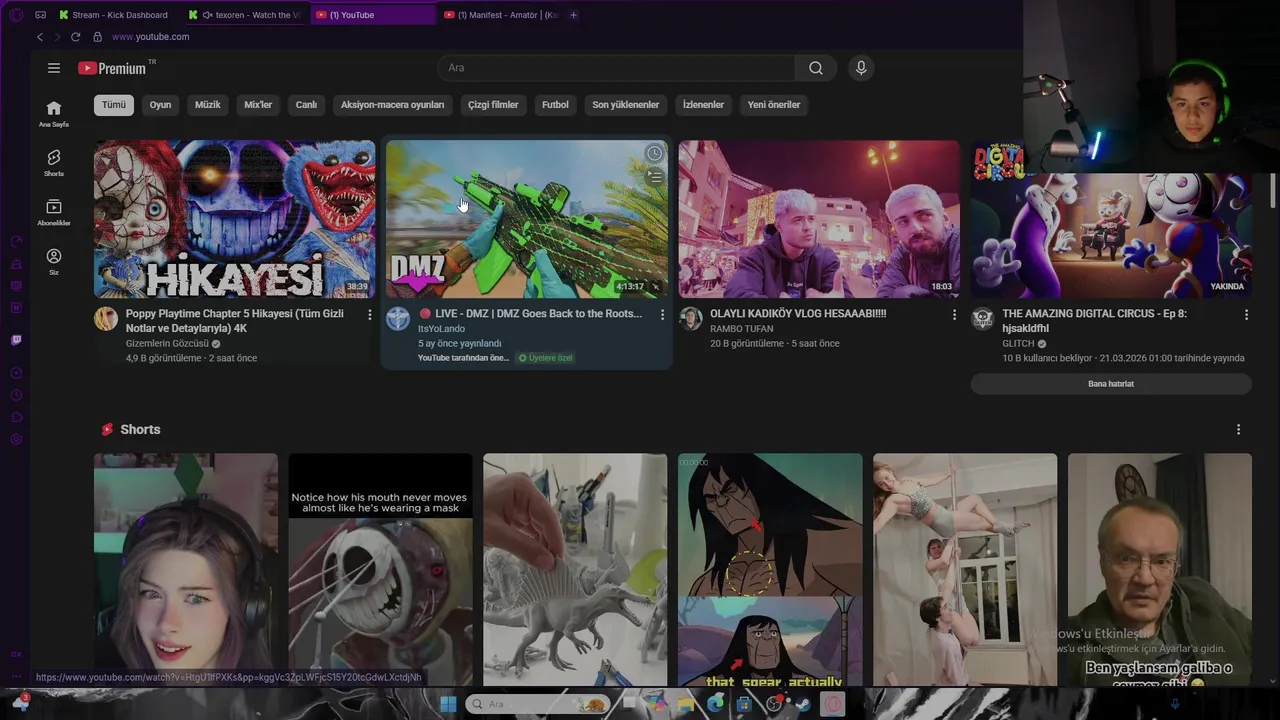The image size is (1280, 720).
Task: Click the Bana hatırlat button
Action: click(x=1111, y=384)
